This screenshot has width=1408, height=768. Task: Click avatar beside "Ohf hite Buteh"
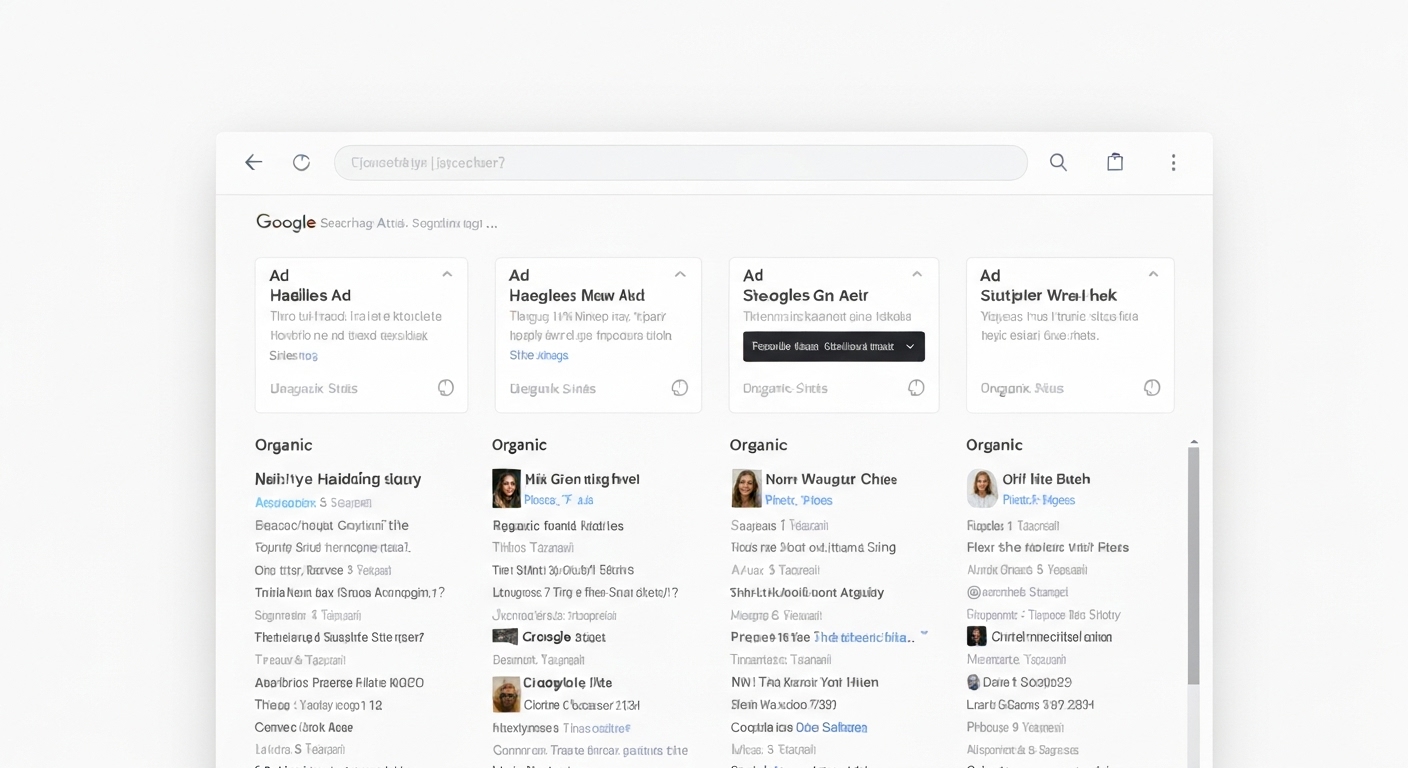coord(982,488)
